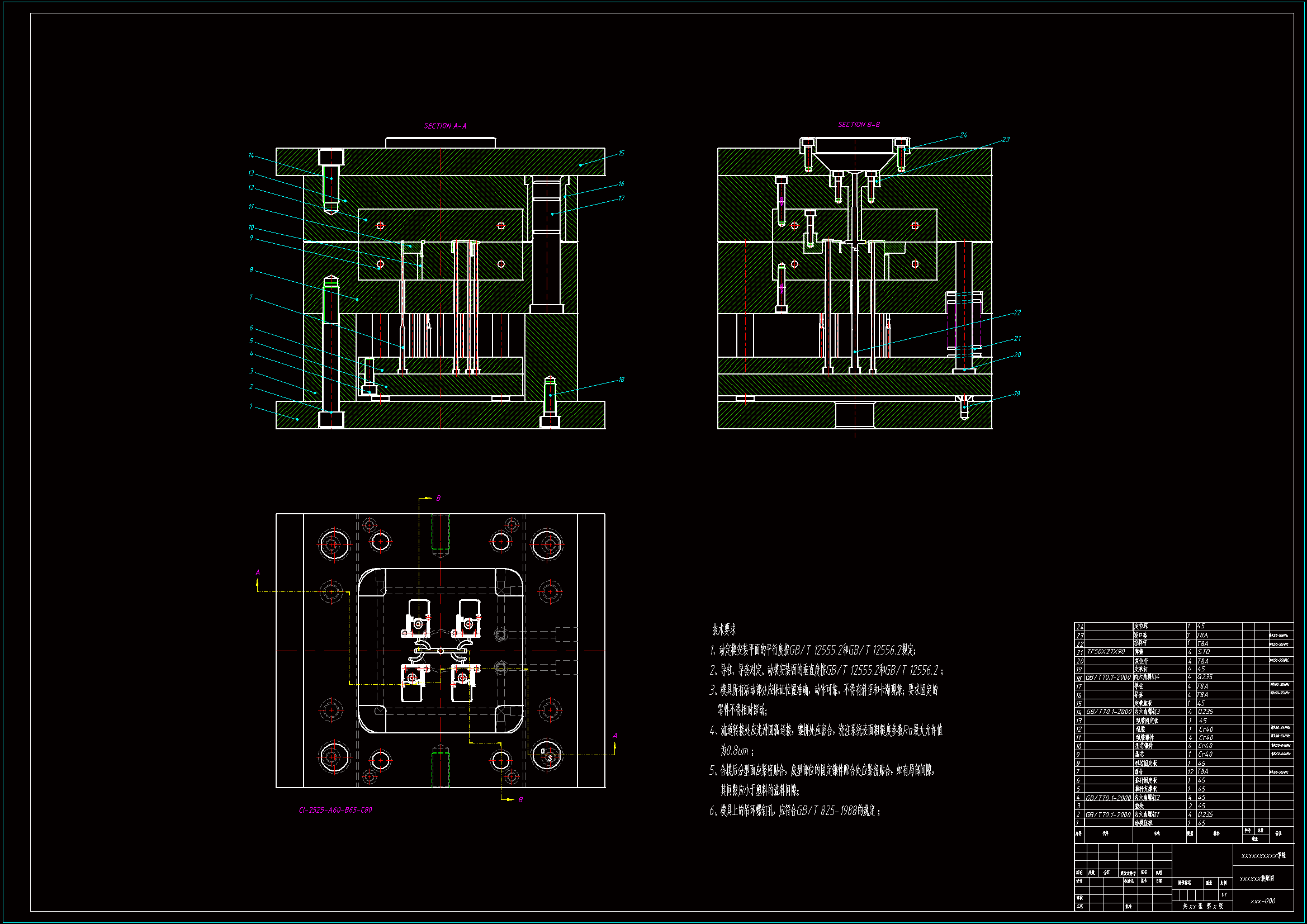Image resolution: width=1307 pixels, height=924 pixels.
Task: Click the SECTION A-A view title
Action: 444,126
